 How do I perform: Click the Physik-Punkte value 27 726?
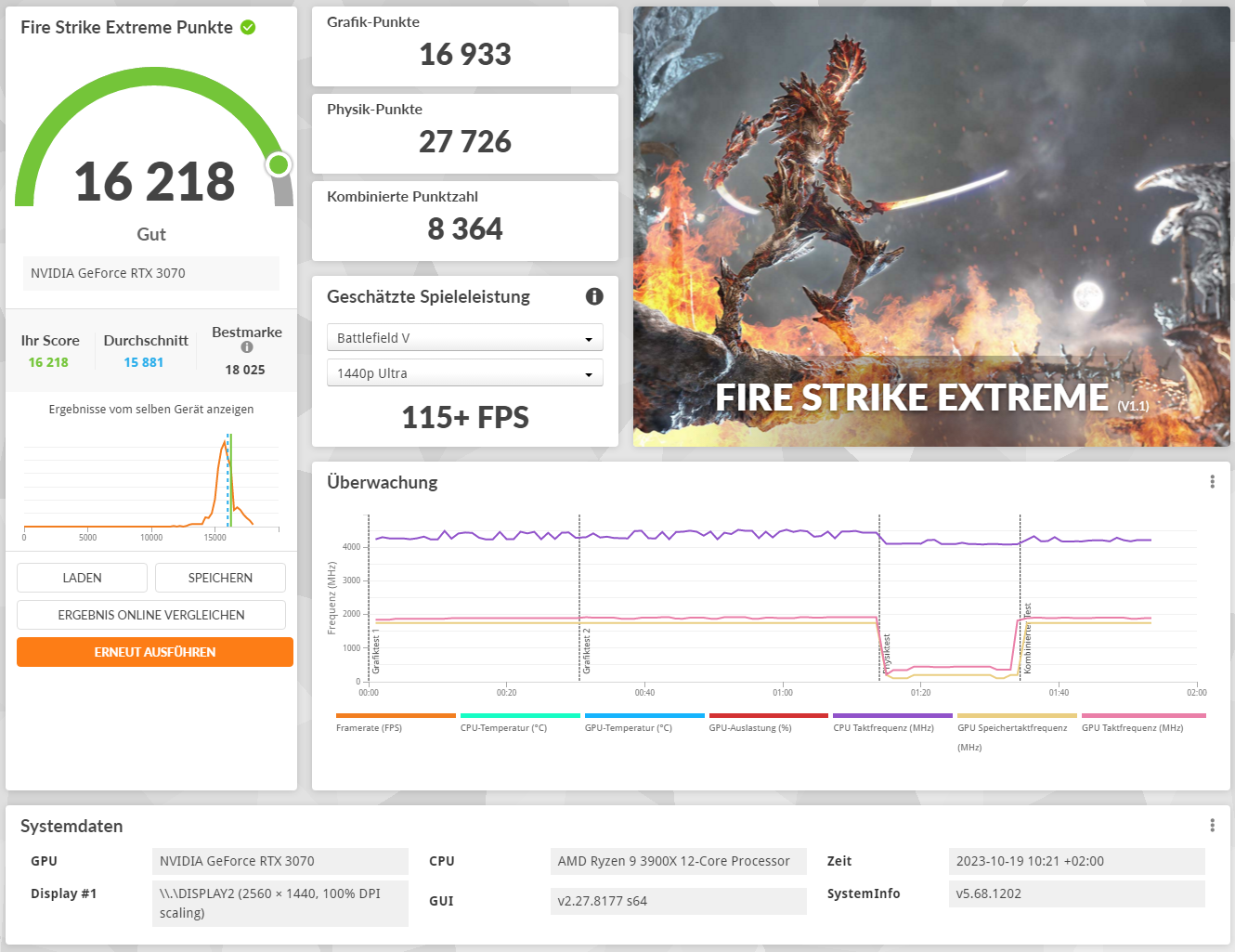click(465, 142)
